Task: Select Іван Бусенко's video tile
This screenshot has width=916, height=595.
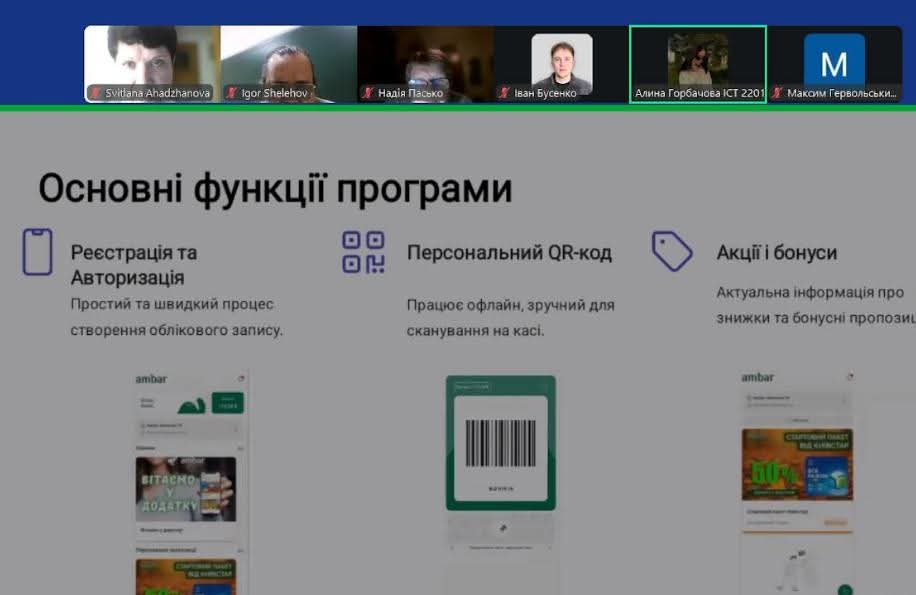Action: pyautogui.click(x=561, y=64)
